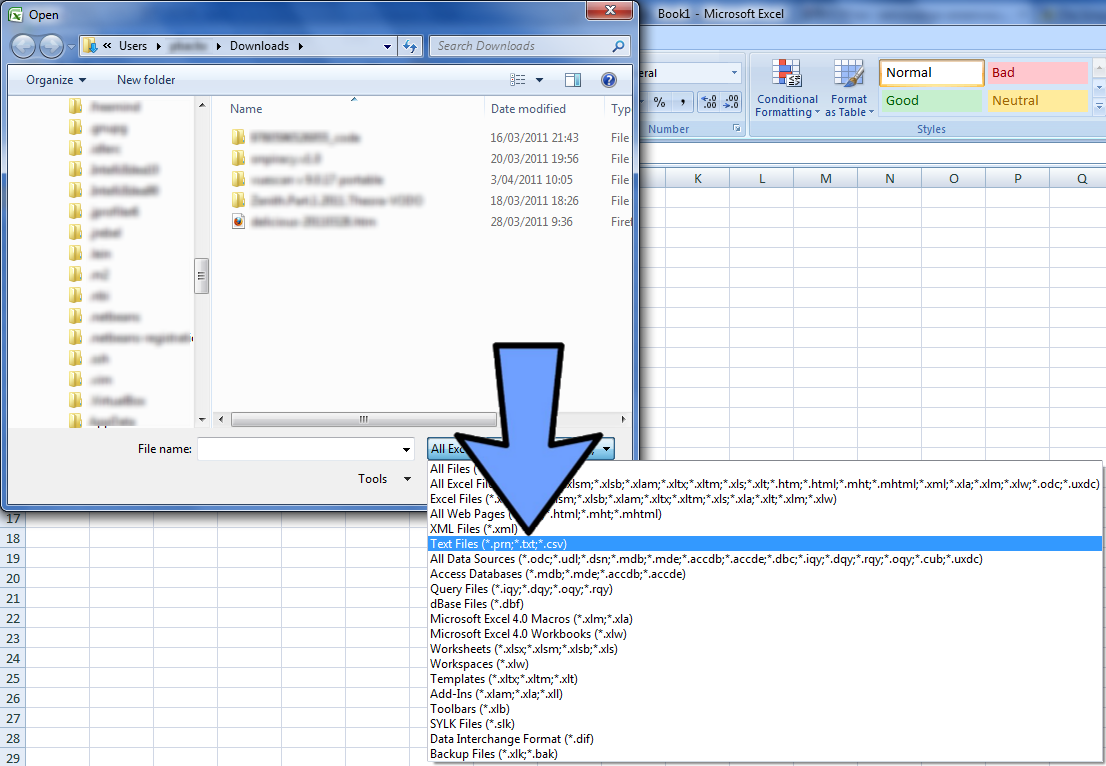Apply the Normal cell style
The image size is (1106, 766).
pyautogui.click(x=932, y=73)
